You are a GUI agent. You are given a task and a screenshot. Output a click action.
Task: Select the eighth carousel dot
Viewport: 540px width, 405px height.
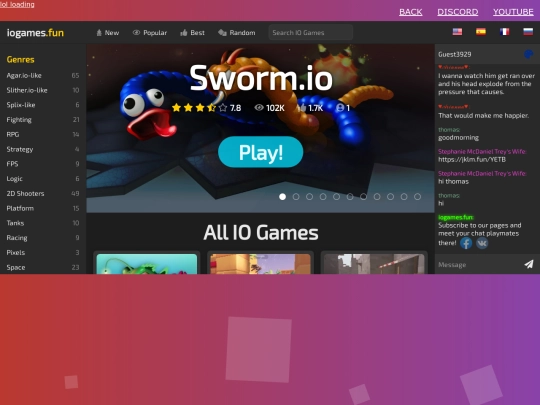[377, 197]
